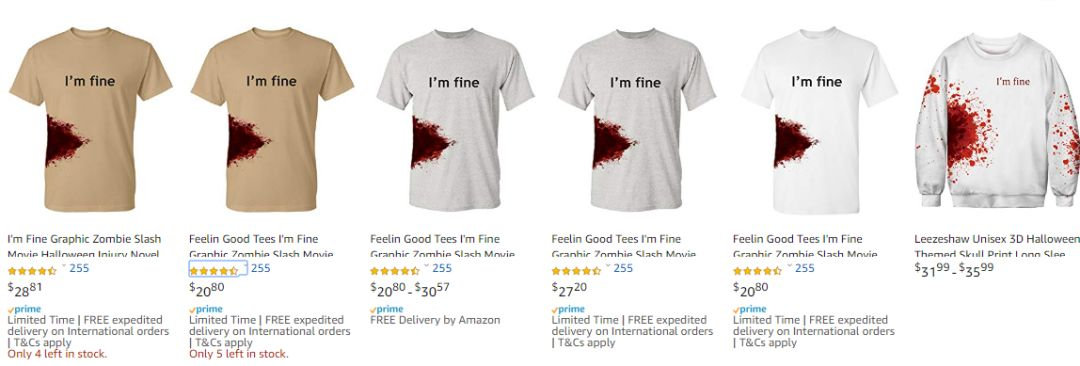Open the 255 reviews link on the white tee
The width and height of the screenshot is (1080, 366).
(804, 268)
